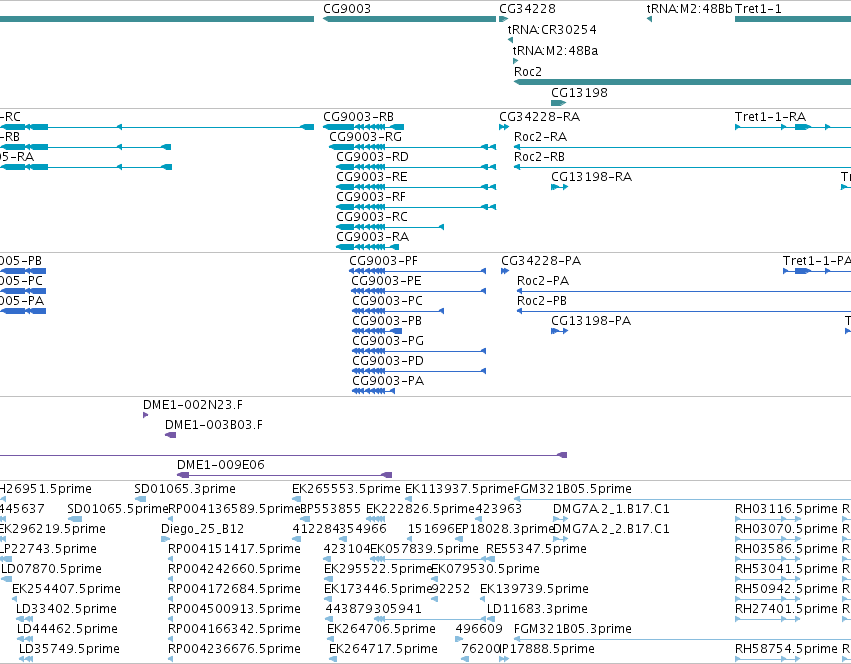
Task: Select EST RH58754.5prime
Action: pos(786,650)
